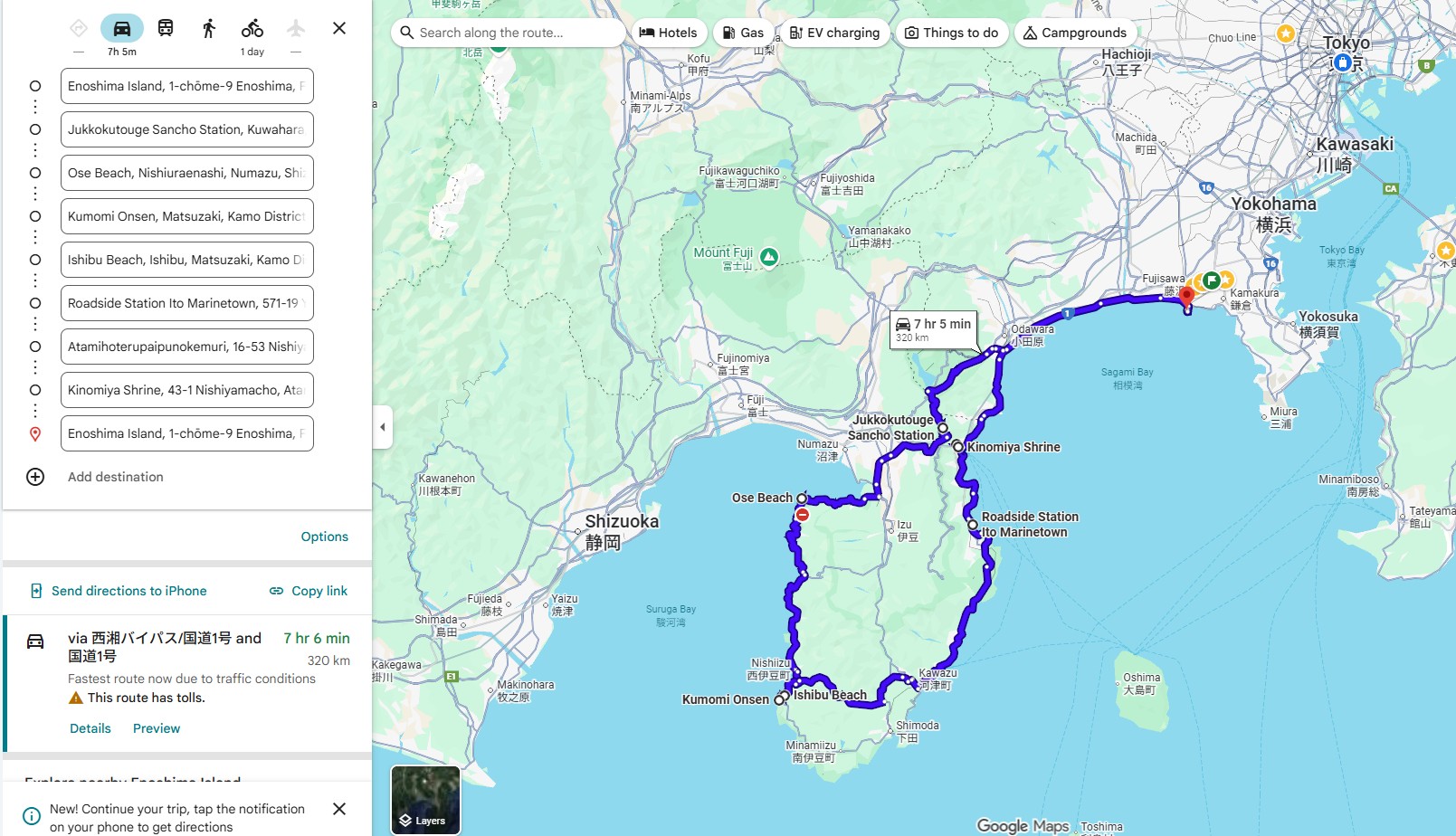The height and width of the screenshot is (836, 1456).
Task: Collapse the side panel arrow
Action: 383,427
